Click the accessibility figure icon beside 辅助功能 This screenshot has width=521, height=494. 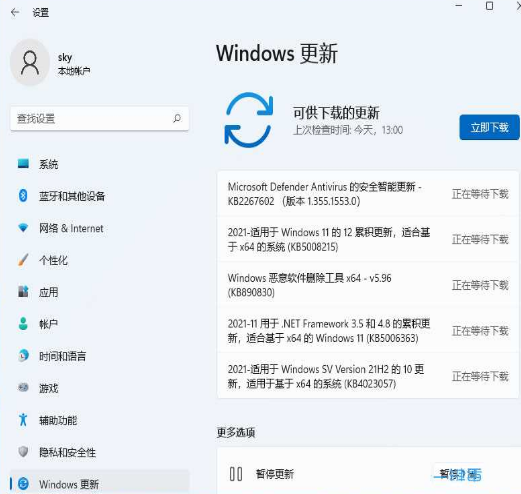click(23, 420)
